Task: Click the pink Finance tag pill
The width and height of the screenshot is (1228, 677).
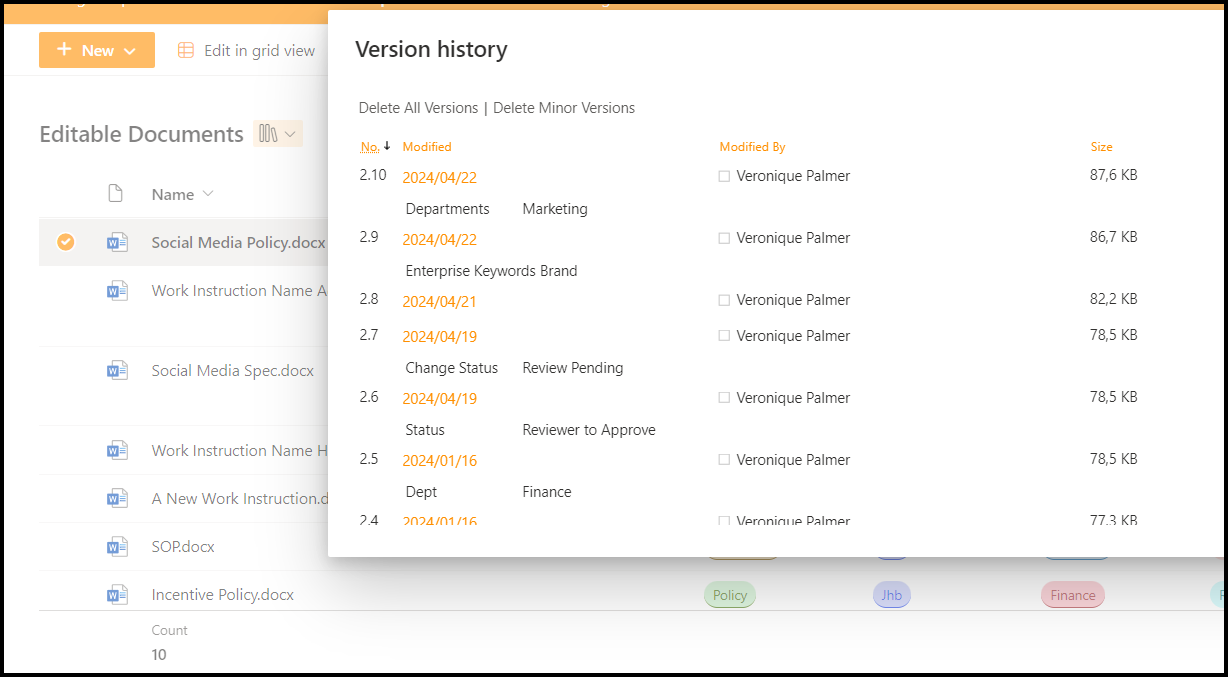Action: click(x=1072, y=595)
